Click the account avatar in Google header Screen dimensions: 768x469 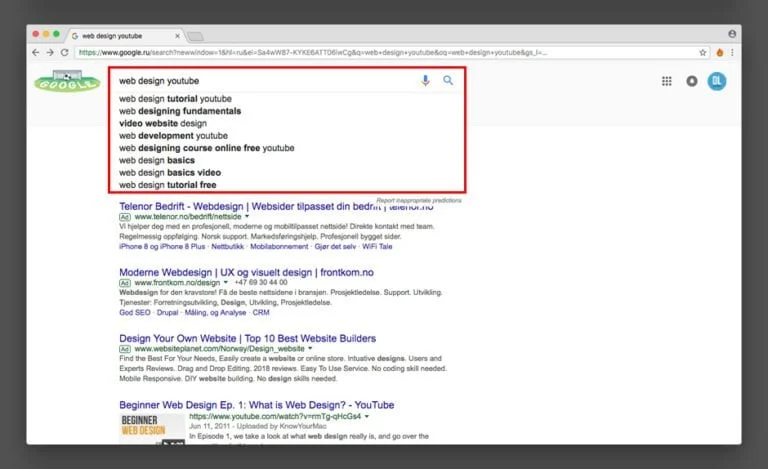tap(716, 82)
